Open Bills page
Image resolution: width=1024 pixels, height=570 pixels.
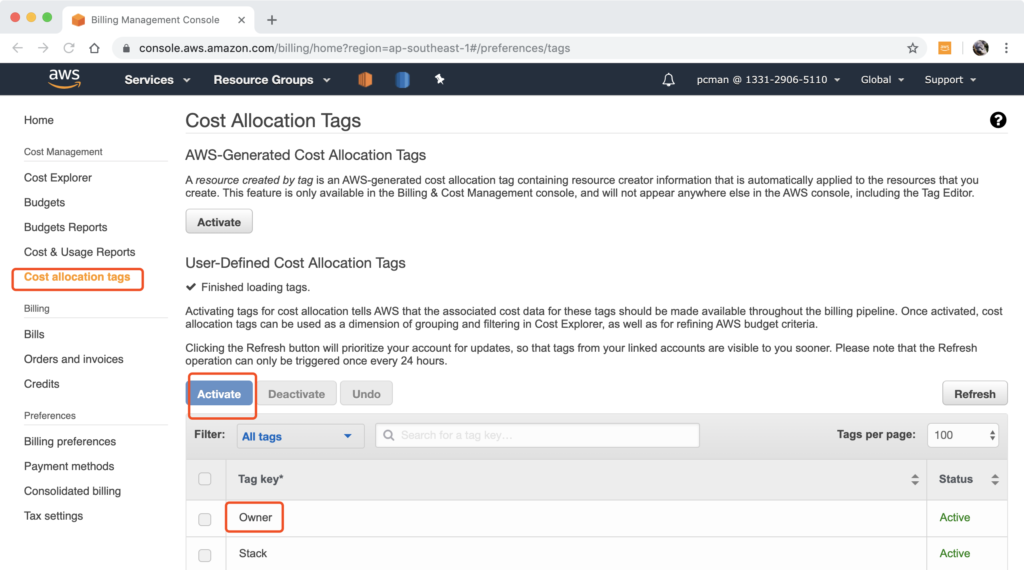click(34, 334)
